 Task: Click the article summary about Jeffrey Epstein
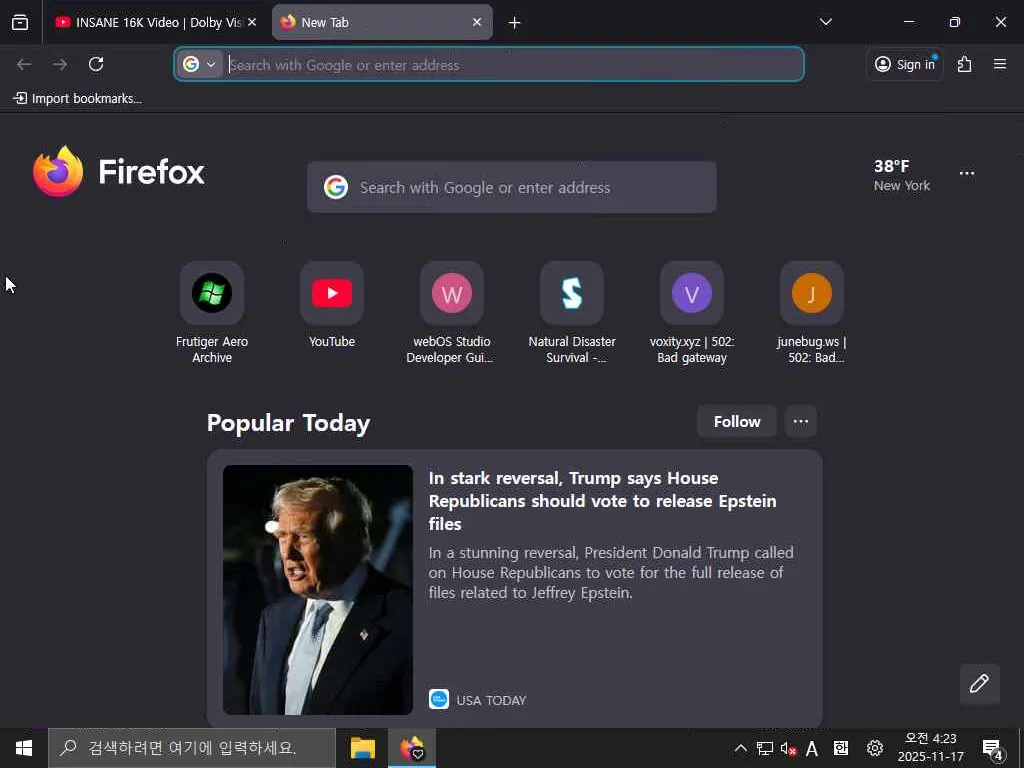click(611, 572)
